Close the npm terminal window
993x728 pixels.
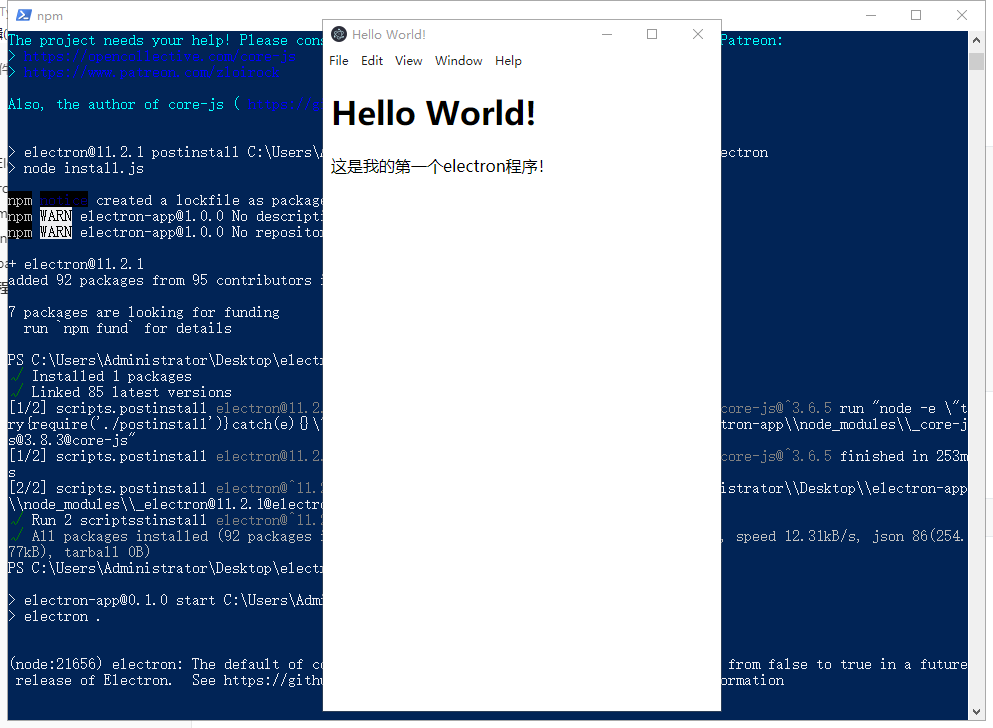tap(961, 15)
